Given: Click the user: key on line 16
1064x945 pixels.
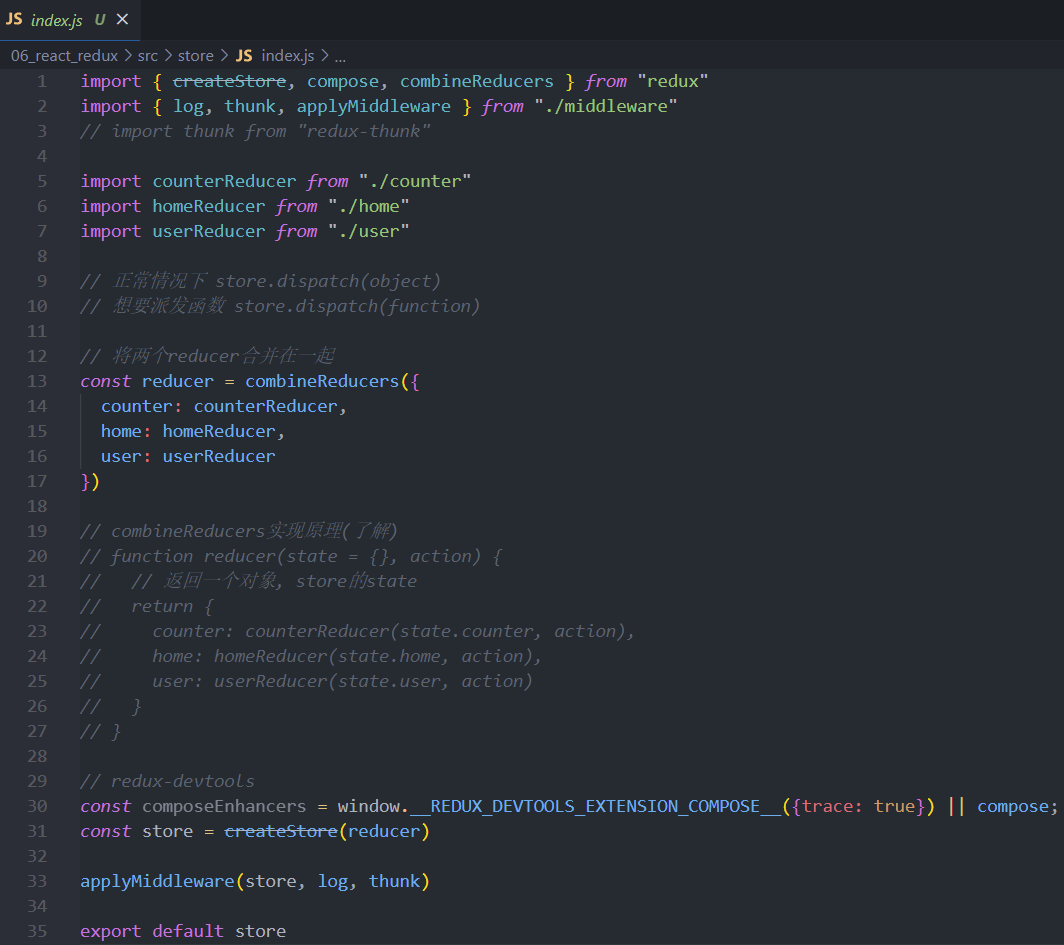Looking at the screenshot, I should coord(126,457).
